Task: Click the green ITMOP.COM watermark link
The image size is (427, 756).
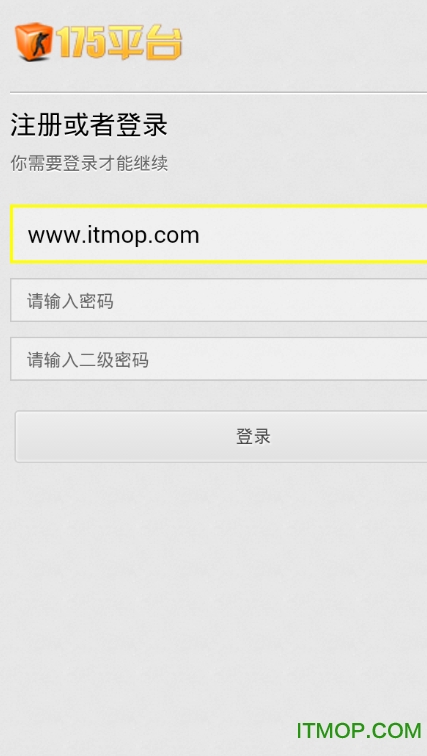Action: 359,730
